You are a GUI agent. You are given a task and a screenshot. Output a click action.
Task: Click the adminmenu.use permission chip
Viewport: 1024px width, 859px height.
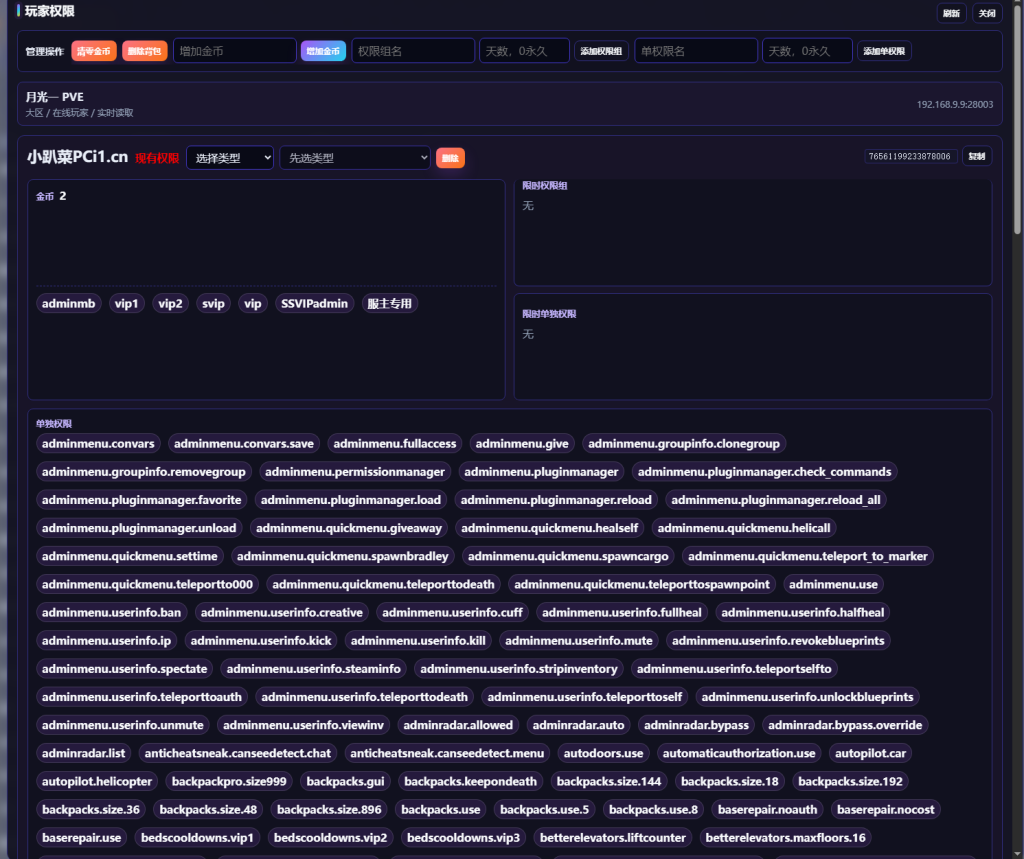833,584
